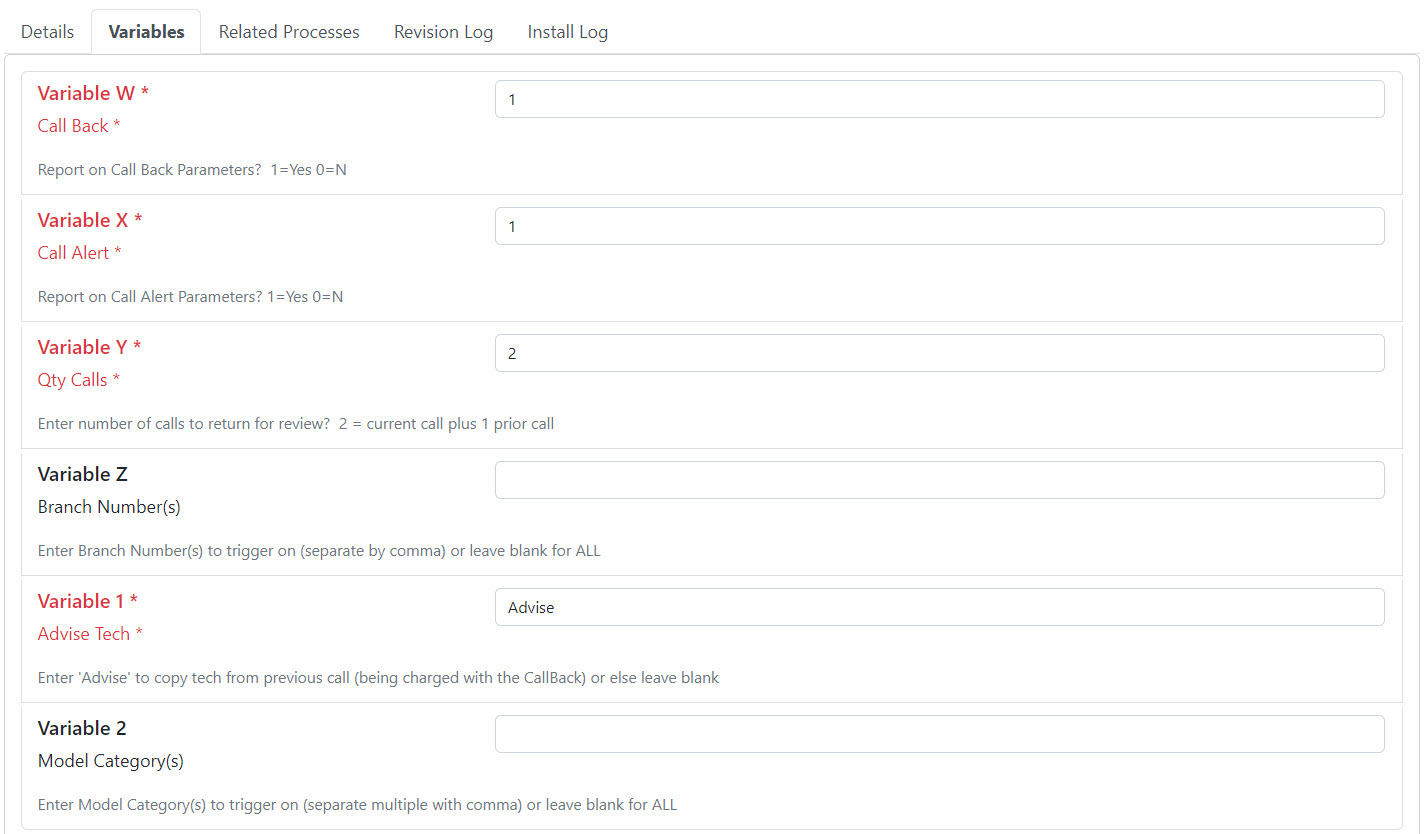The width and height of the screenshot is (1424, 834).
Task: Click the 'Advise Tech *' label
Action: coord(91,634)
